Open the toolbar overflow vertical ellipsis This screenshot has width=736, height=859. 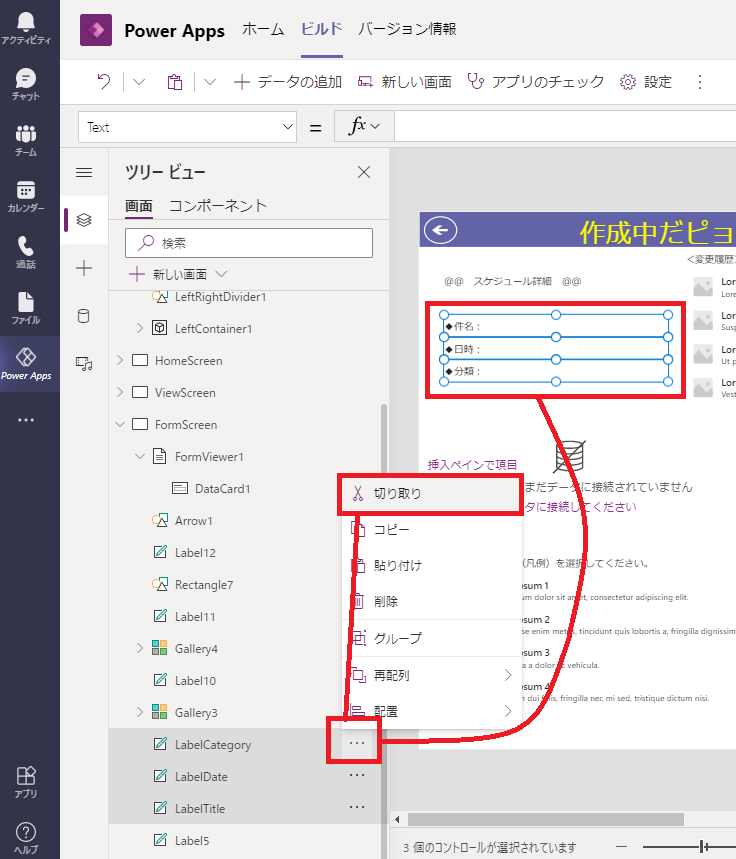pyautogui.click(x=700, y=82)
